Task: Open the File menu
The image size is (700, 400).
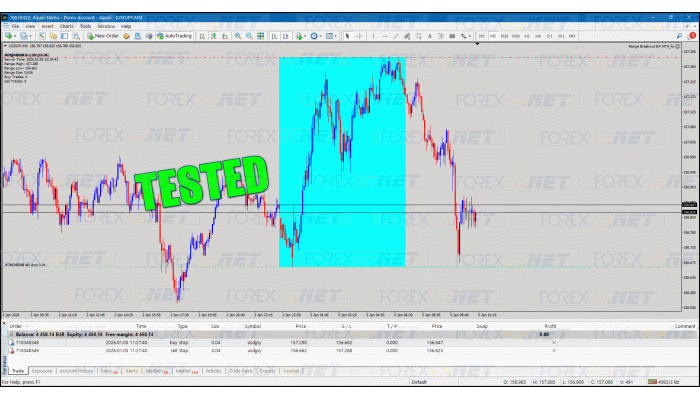Action: coord(15,26)
